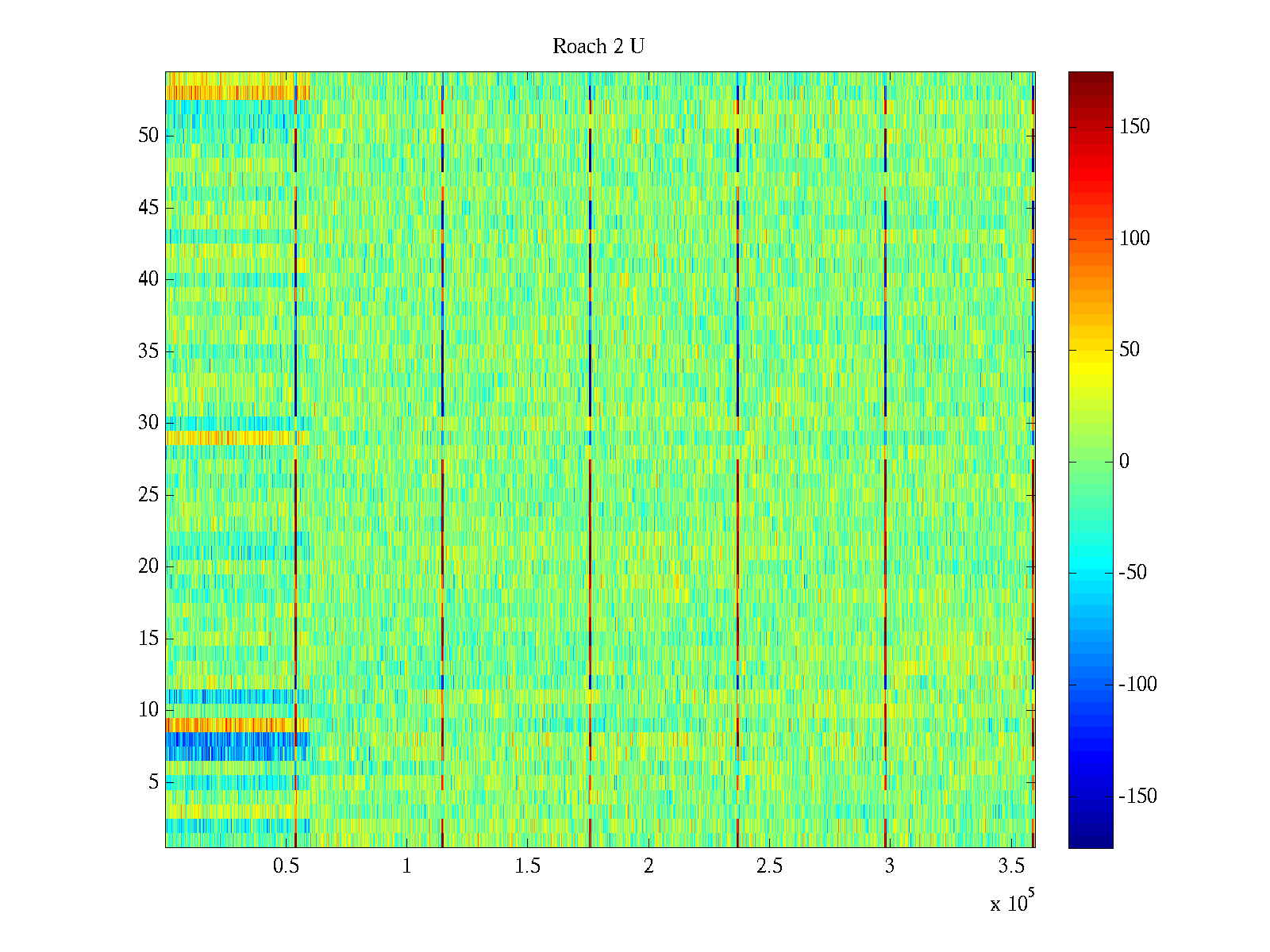The height and width of the screenshot is (952, 1270).
Task: Select the cyan region of the colorbar
Action: [1091, 571]
